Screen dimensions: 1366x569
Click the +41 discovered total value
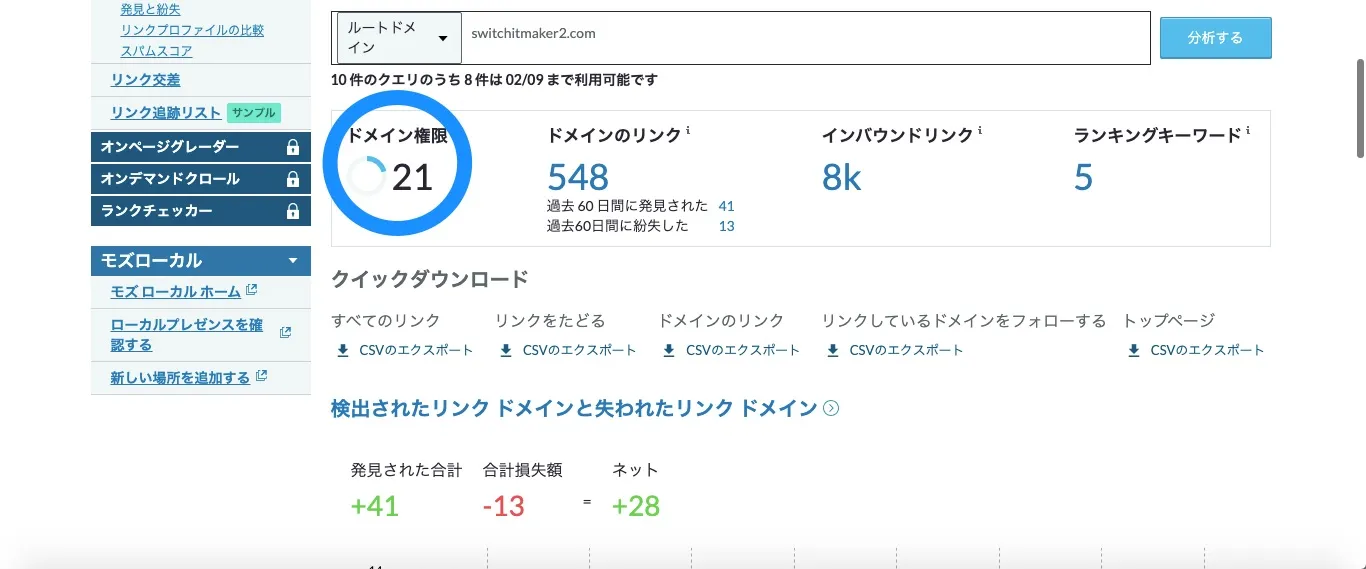coord(375,506)
